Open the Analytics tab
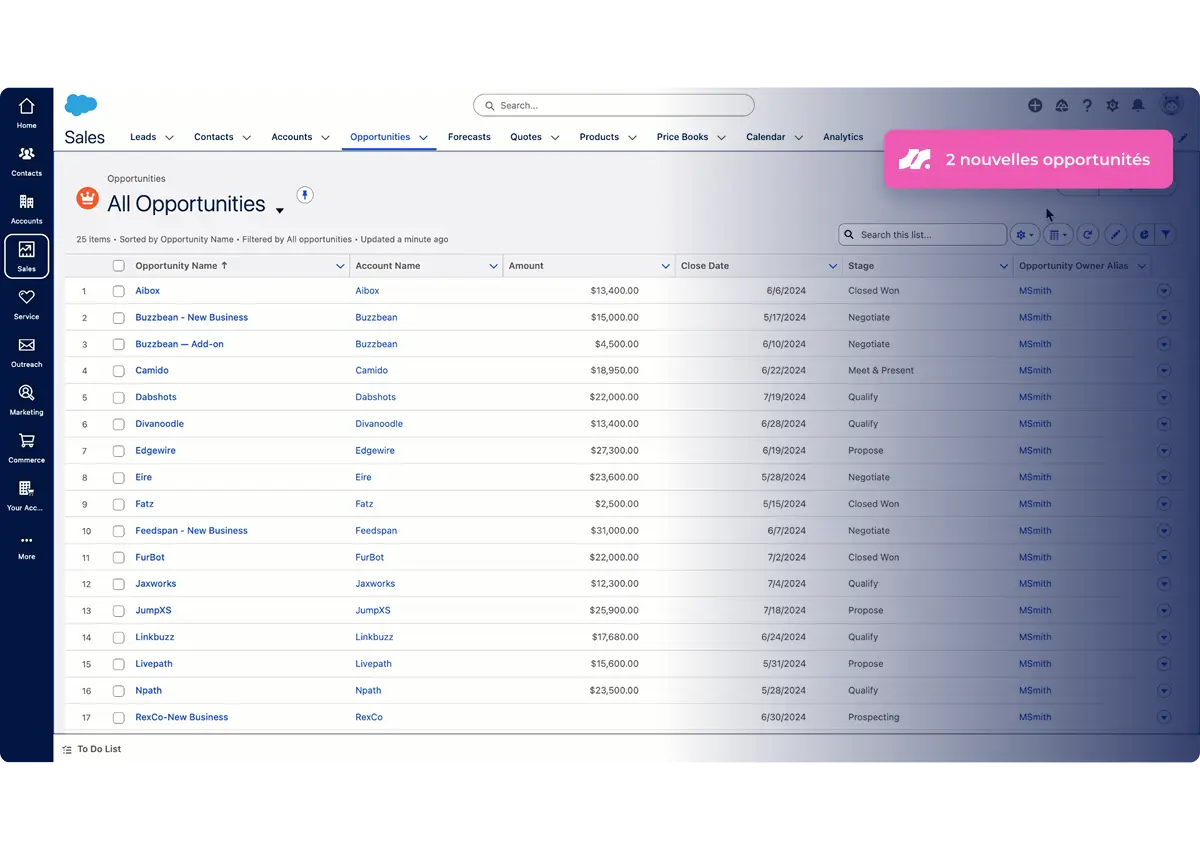The image size is (1200, 850). pos(843,137)
